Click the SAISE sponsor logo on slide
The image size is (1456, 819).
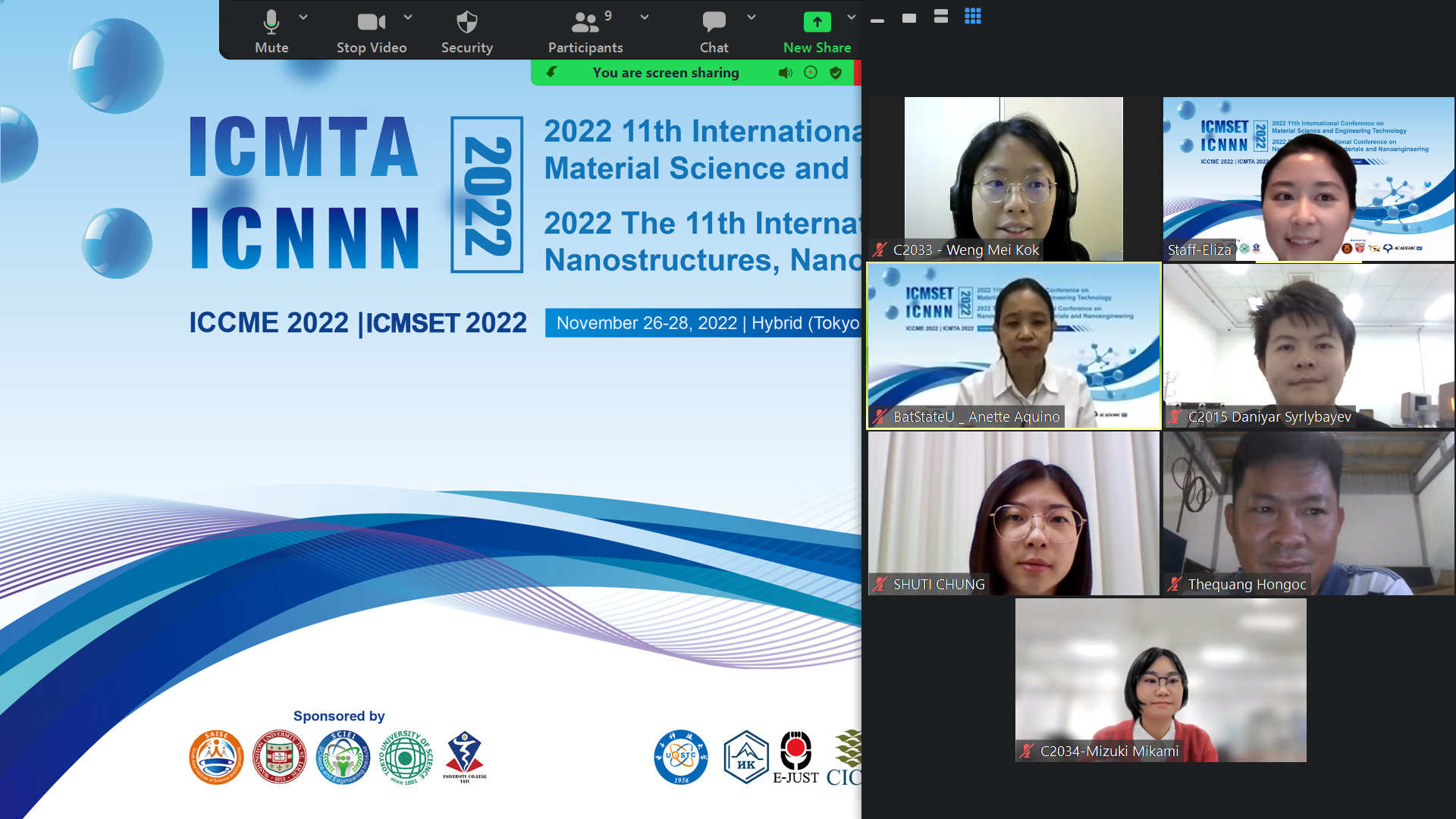pos(216,757)
